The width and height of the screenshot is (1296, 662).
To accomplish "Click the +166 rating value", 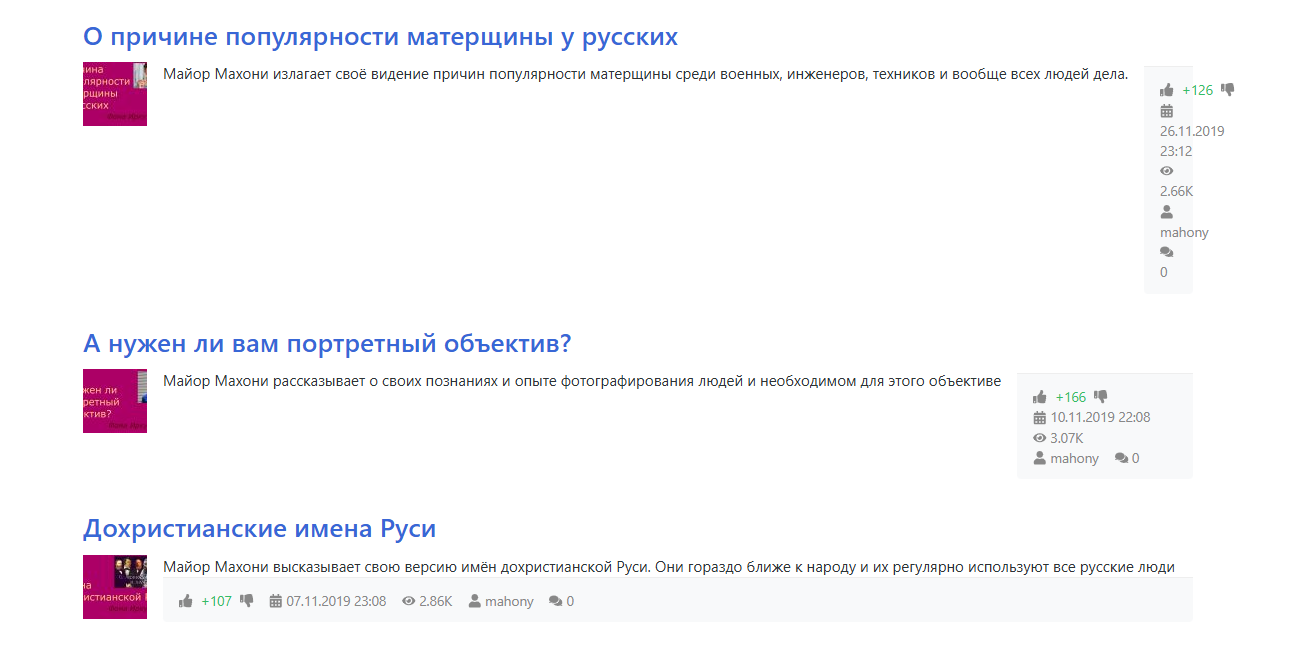I will (1071, 397).
